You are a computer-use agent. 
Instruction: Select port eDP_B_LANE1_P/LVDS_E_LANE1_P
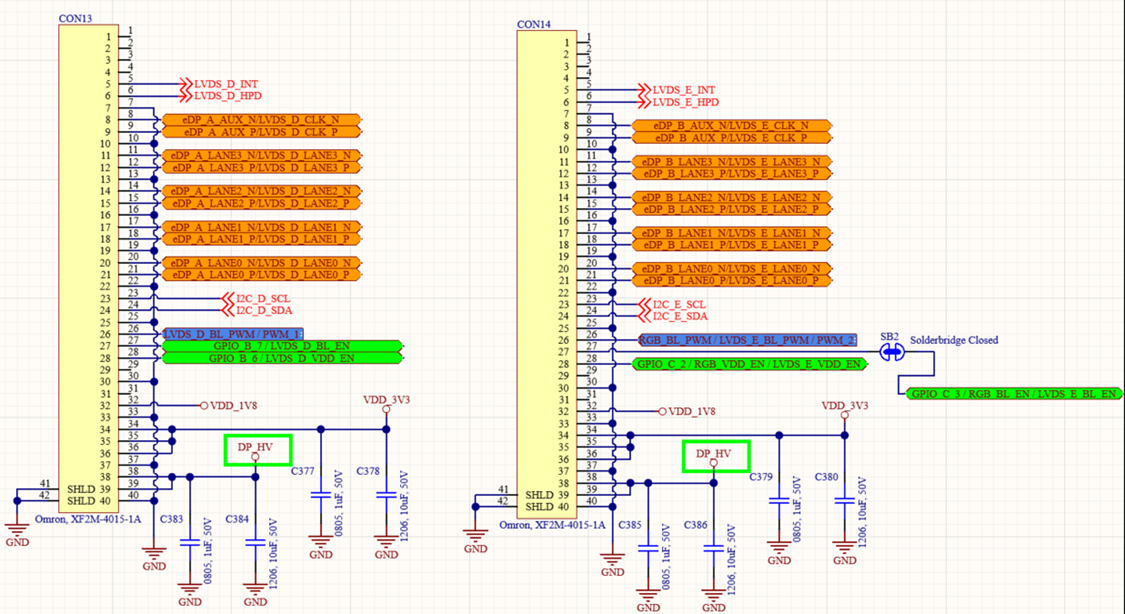click(x=731, y=245)
